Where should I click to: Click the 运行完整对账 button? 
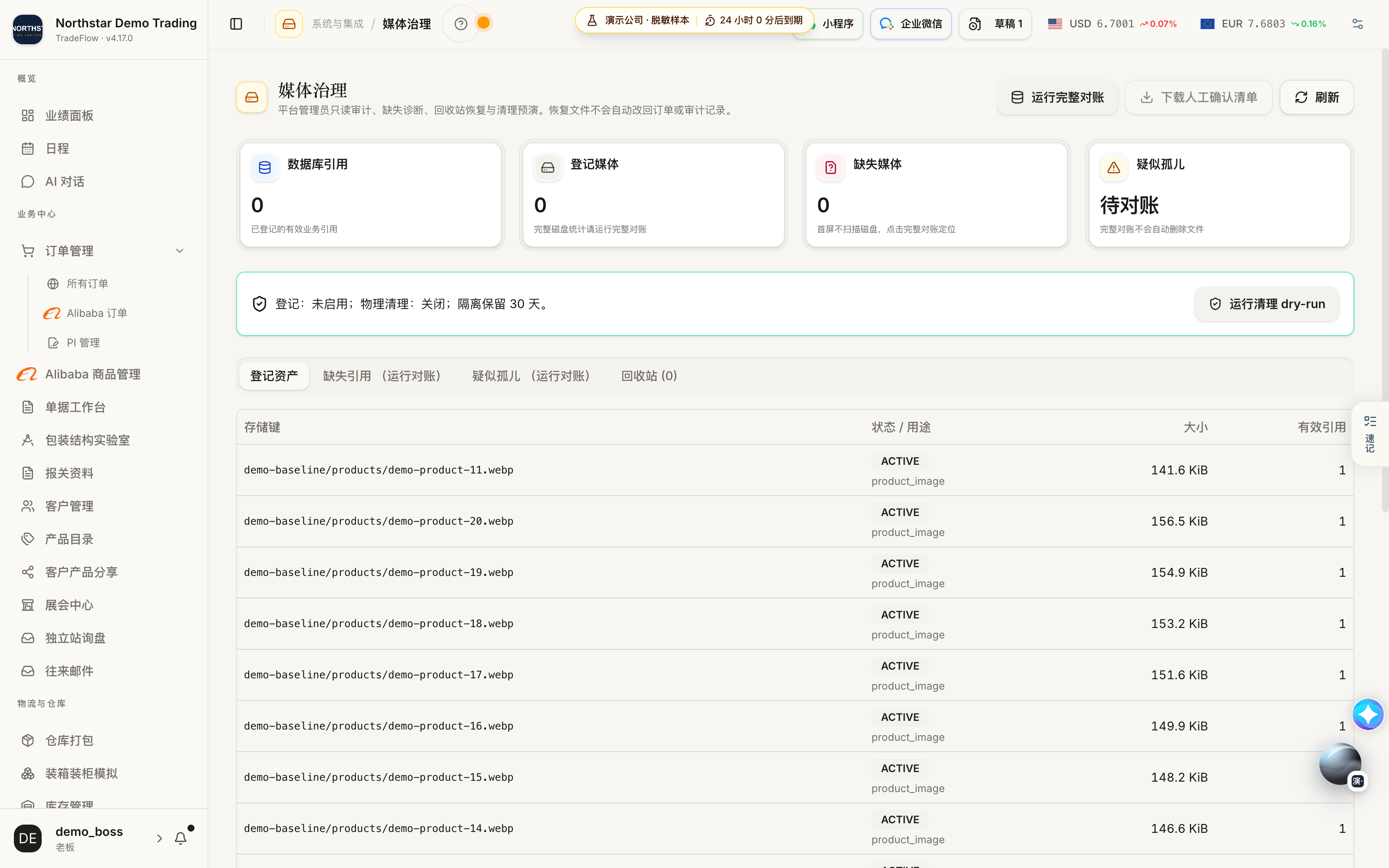[1057, 98]
